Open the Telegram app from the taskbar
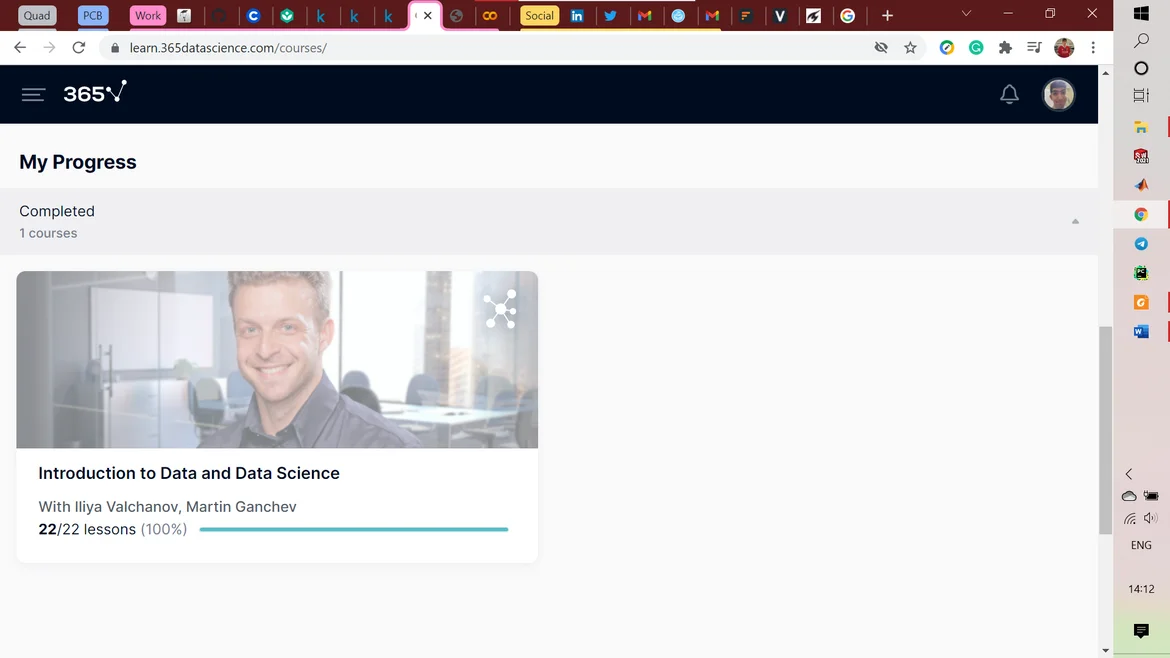The image size is (1170, 658). [1141, 244]
